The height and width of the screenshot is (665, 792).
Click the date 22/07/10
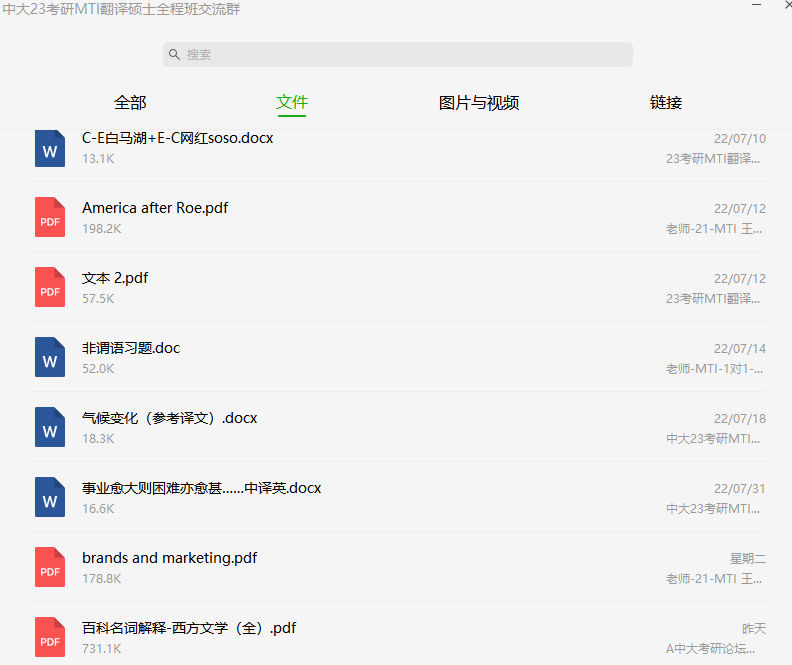(739, 138)
